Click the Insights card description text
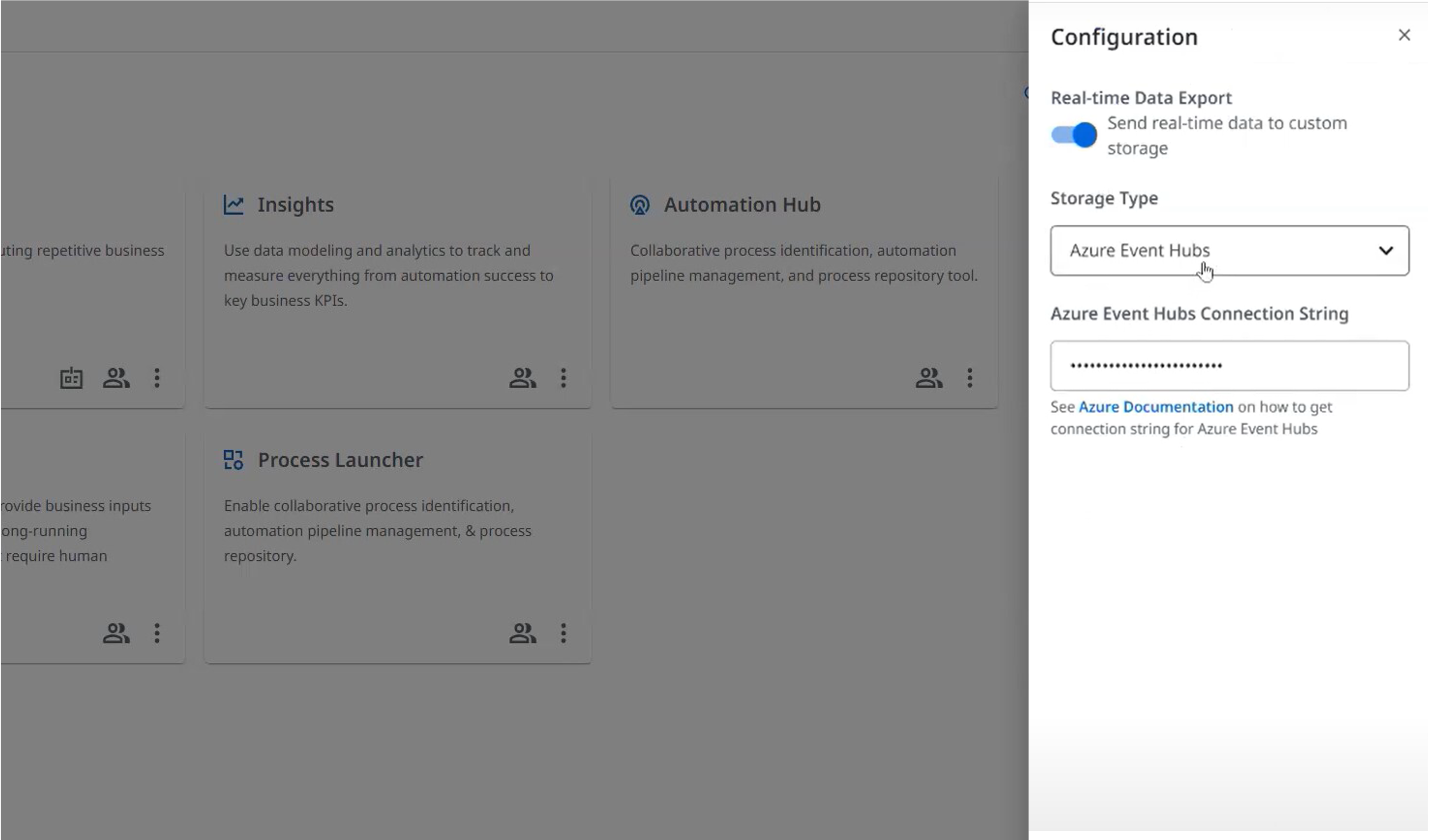 [388, 275]
